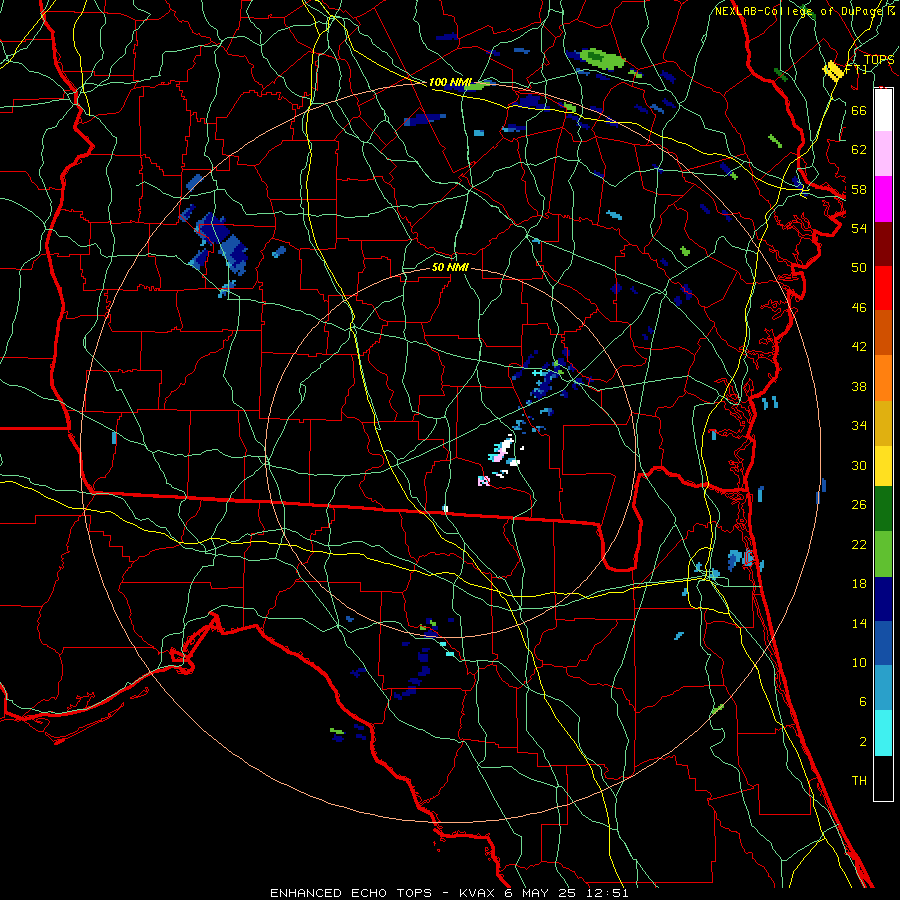The height and width of the screenshot is (900, 900).
Task: Click the '38' legend value
Action: pyautogui.click(x=859, y=386)
